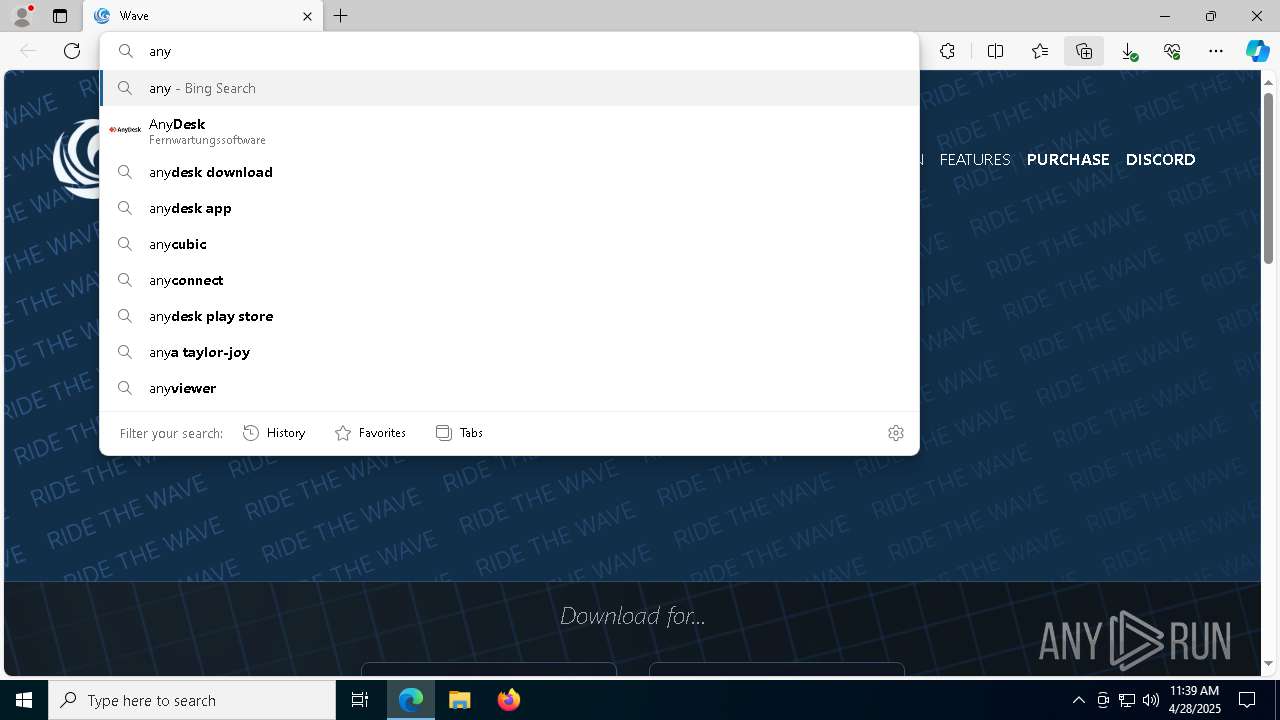The height and width of the screenshot is (720, 1280).
Task: Click the page vertical scrollbar thumb
Action: (1269, 176)
